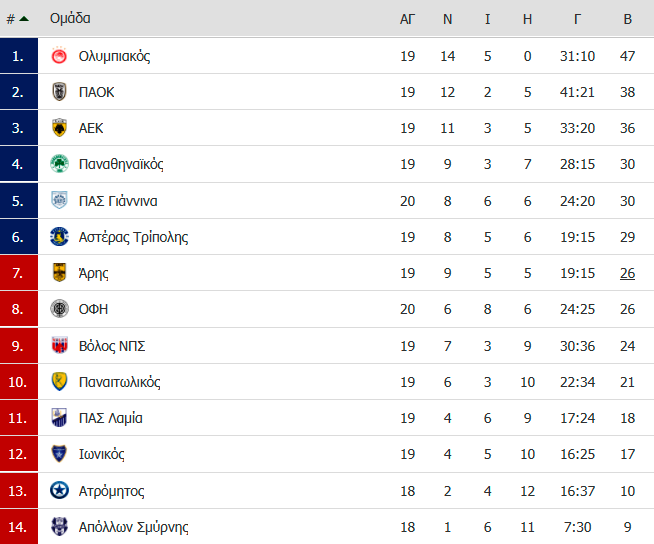The image size is (654, 544).
Task: Click the Panathinaikos shamrock crest icon
Action: point(59,164)
